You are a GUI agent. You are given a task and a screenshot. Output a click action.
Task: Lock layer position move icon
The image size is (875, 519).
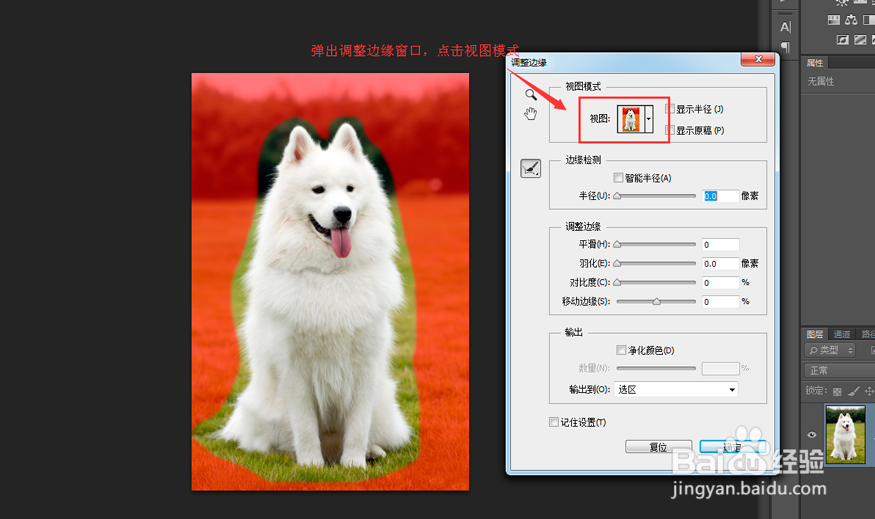click(x=869, y=391)
